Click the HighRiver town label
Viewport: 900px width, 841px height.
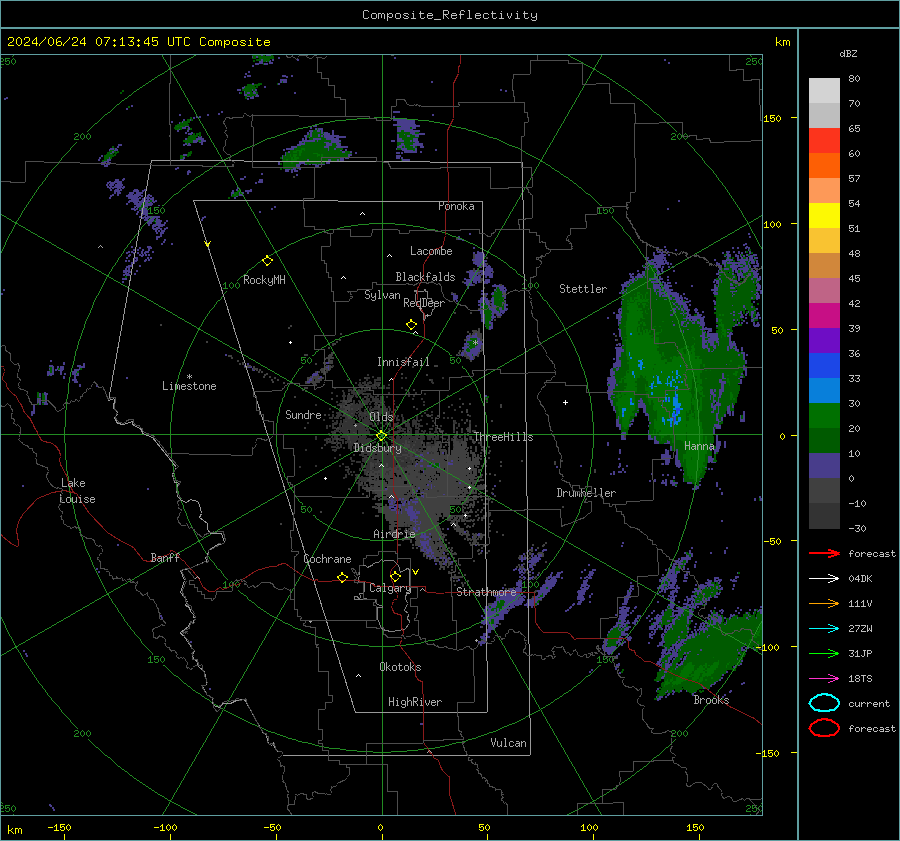pyautogui.click(x=415, y=702)
